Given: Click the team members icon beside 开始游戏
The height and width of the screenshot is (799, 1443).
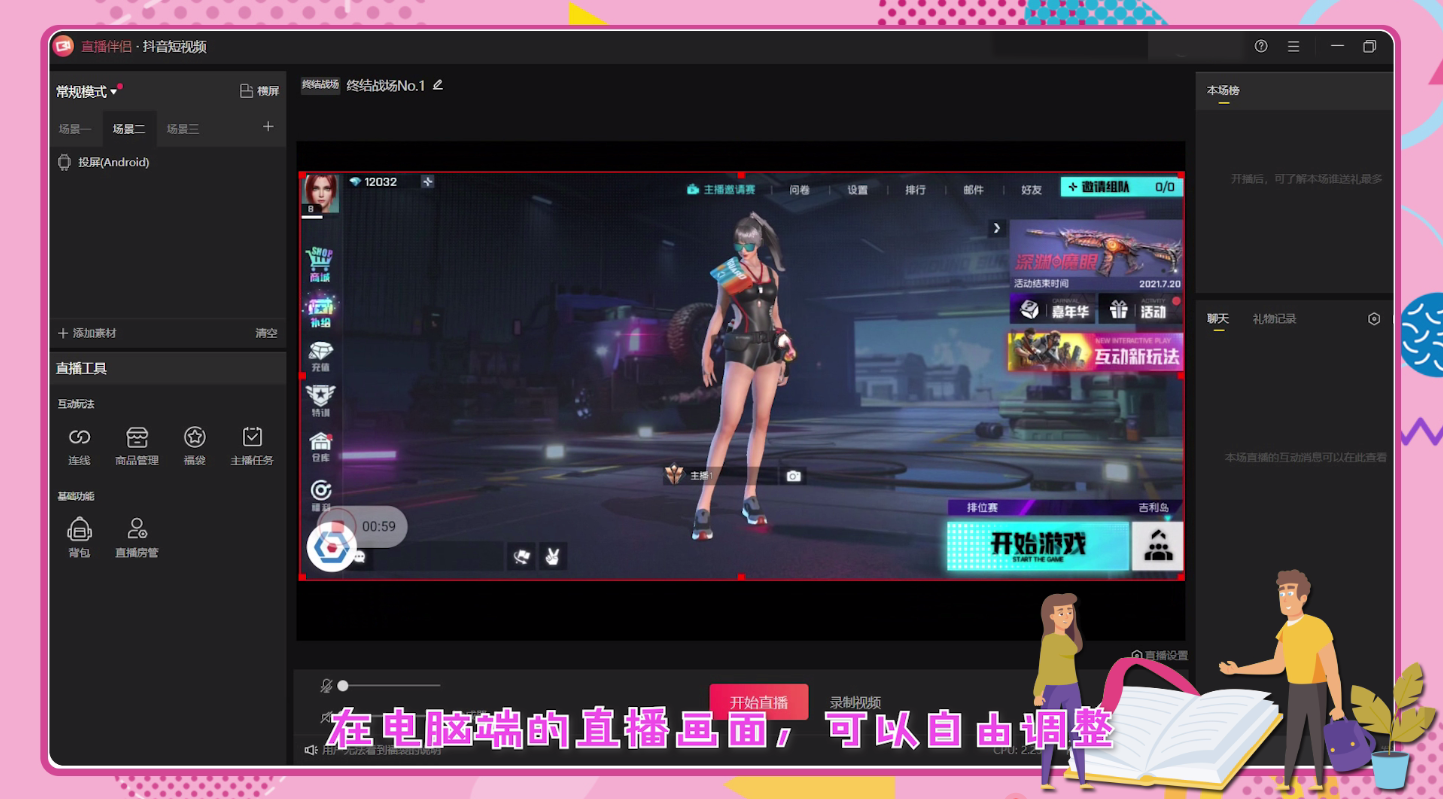Looking at the screenshot, I should click(x=1157, y=546).
